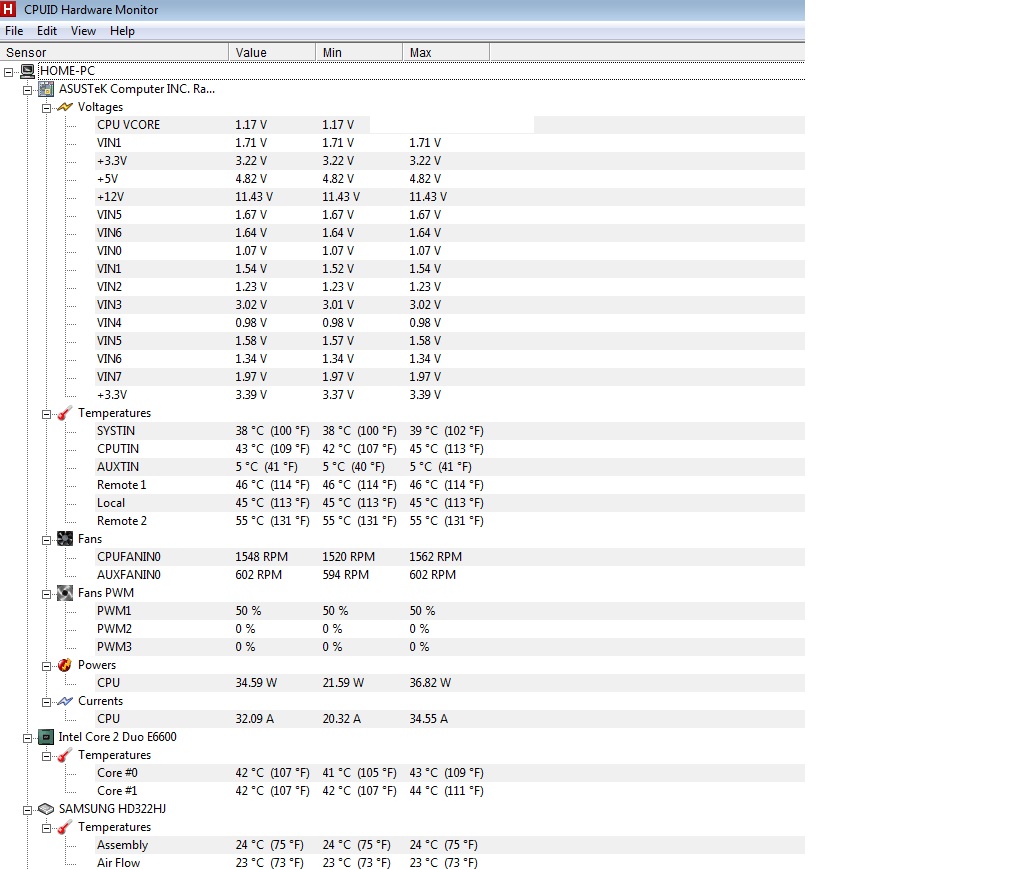This screenshot has height=870, width=1024.
Task: Select the Assembly temperature row
Action: (x=449, y=845)
